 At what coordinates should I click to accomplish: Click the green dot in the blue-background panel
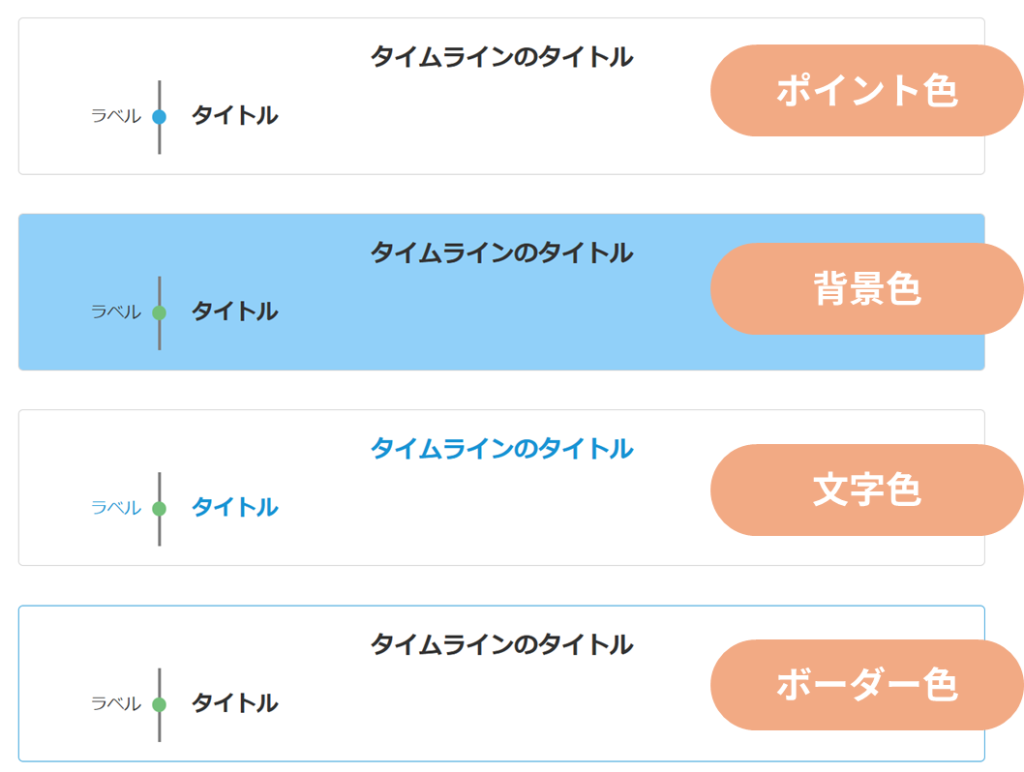159,313
